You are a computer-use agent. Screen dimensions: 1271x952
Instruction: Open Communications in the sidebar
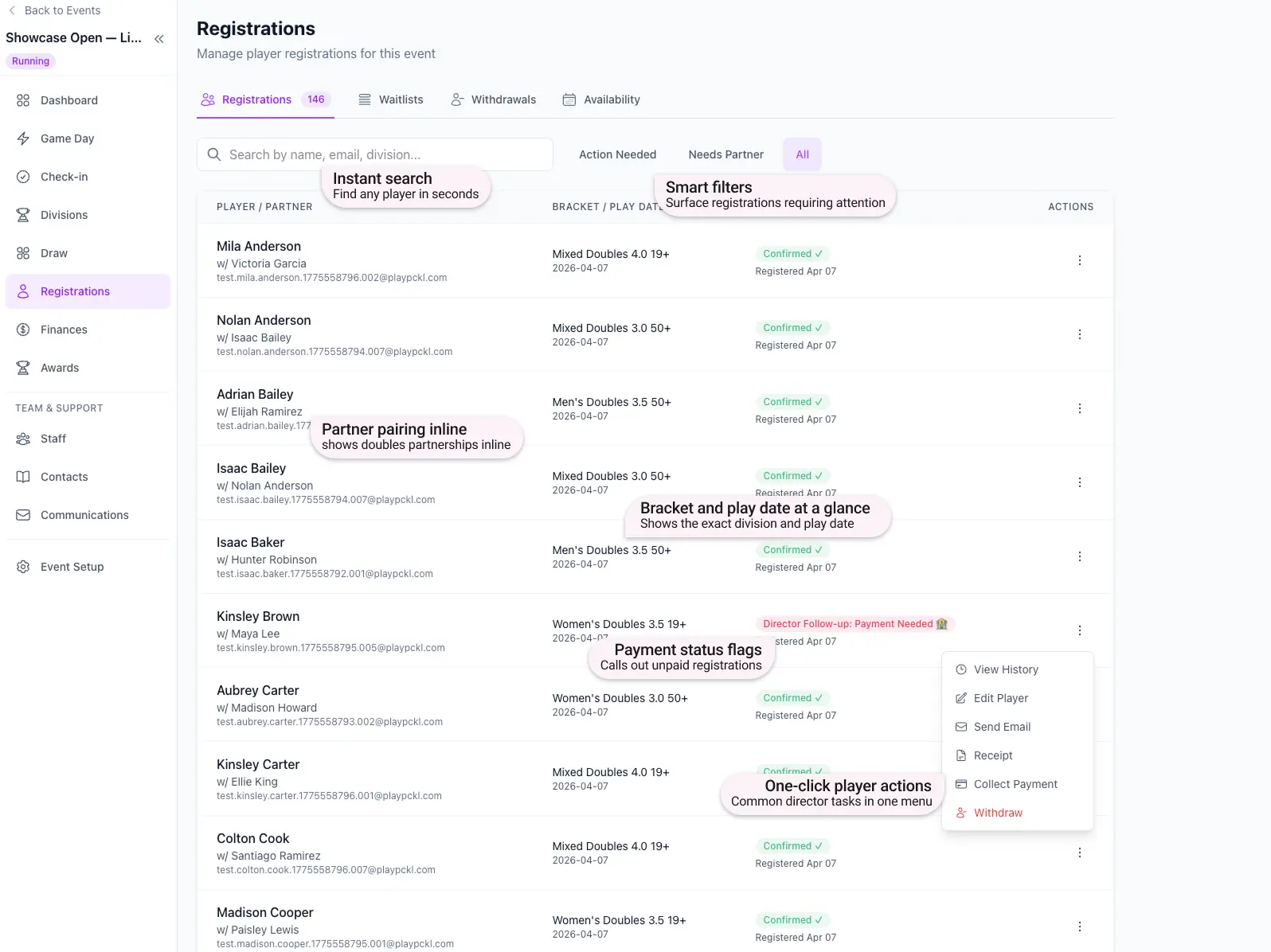tap(84, 515)
